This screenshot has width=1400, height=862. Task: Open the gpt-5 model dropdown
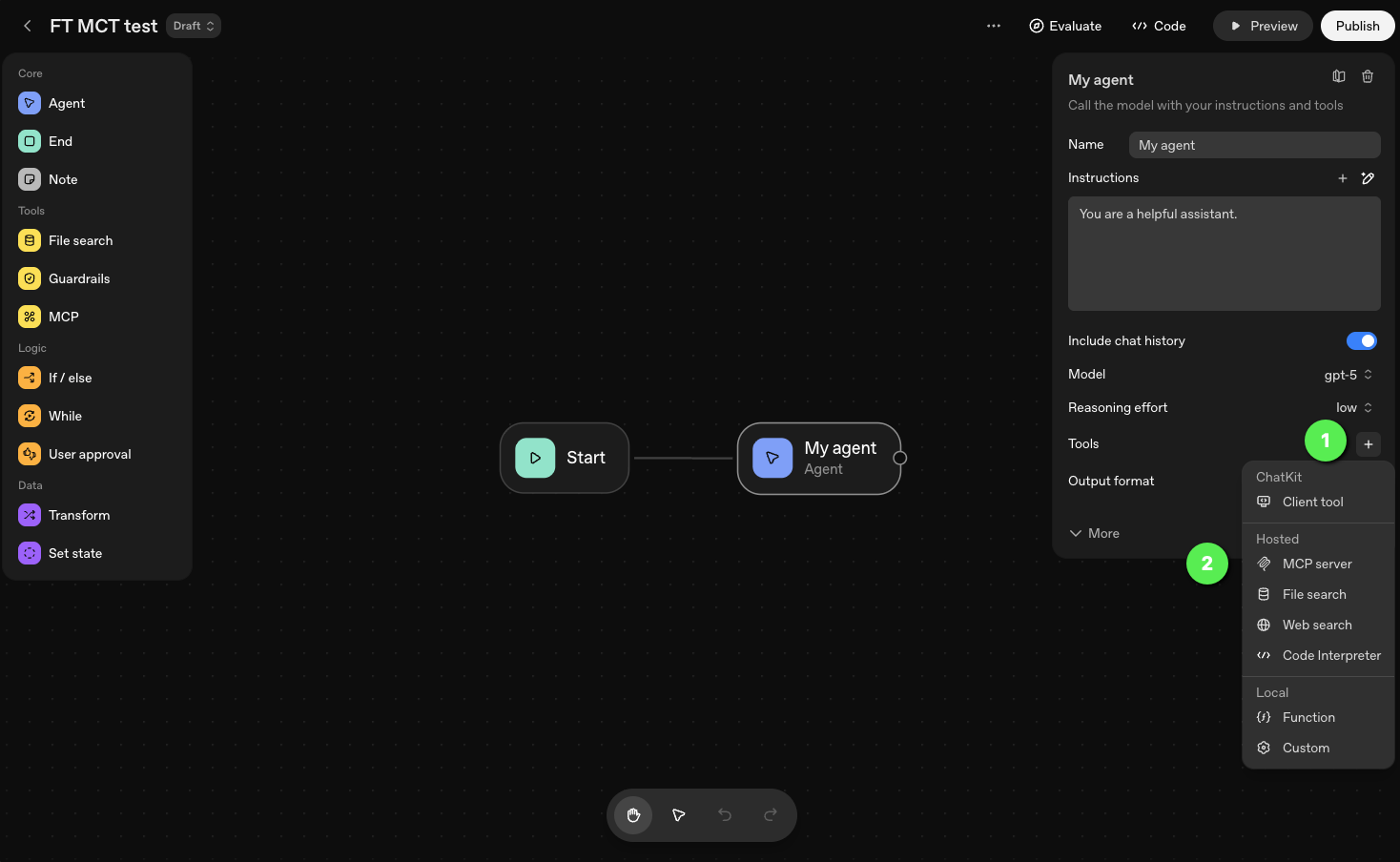(x=1348, y=375)
